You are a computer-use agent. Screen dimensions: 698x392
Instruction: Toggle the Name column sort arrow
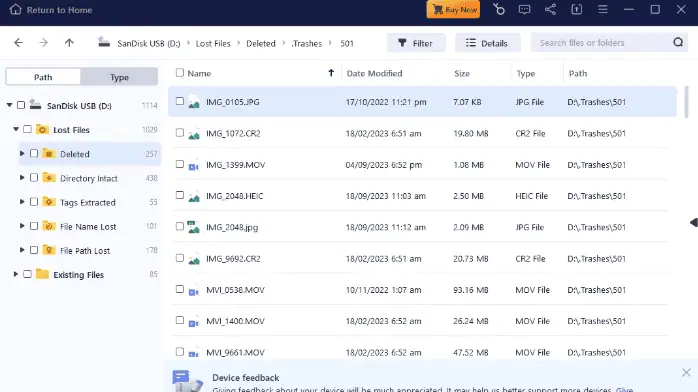coord(331,73)
